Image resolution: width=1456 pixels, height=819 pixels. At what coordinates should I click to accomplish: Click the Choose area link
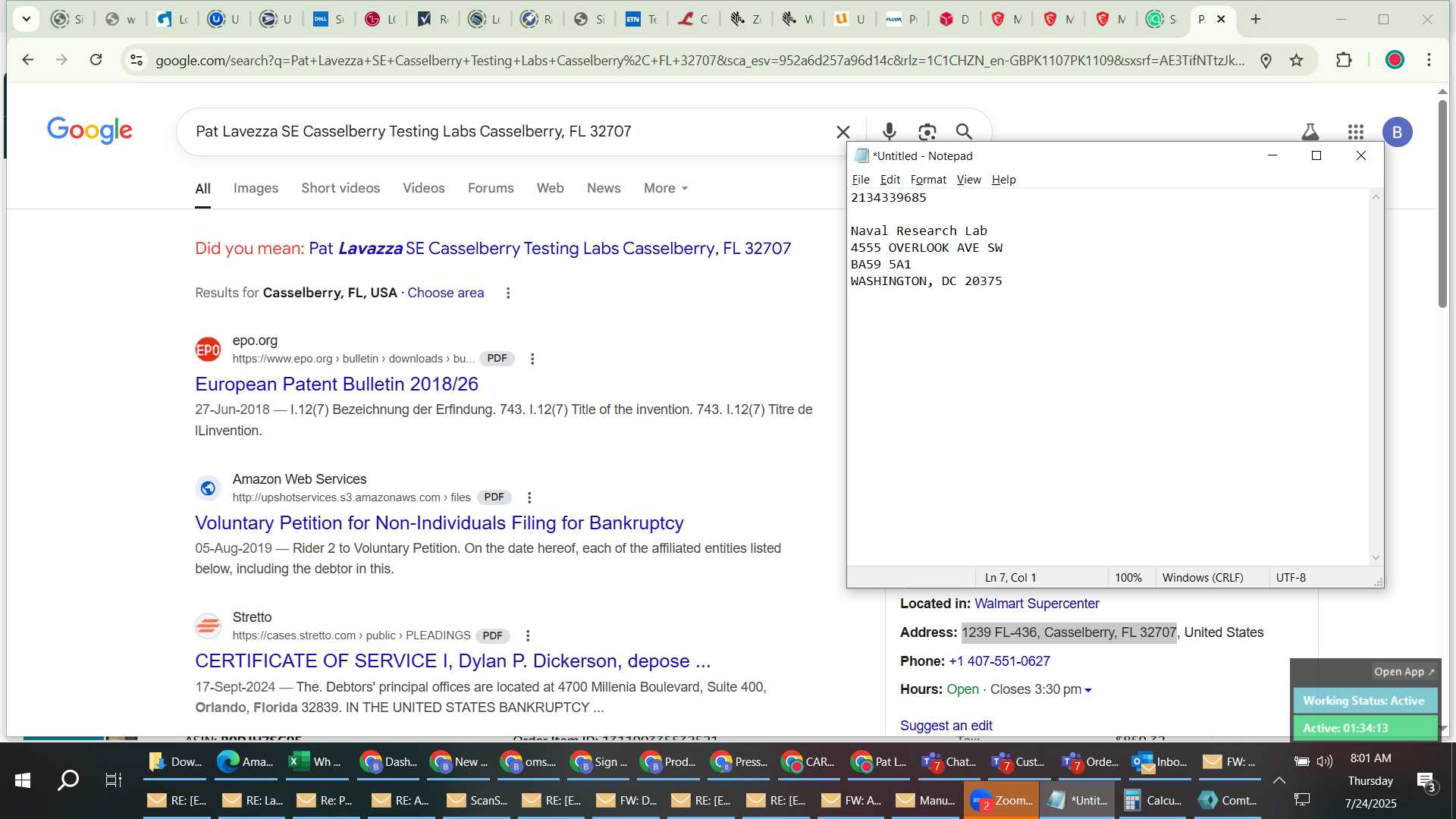[445, 293]
